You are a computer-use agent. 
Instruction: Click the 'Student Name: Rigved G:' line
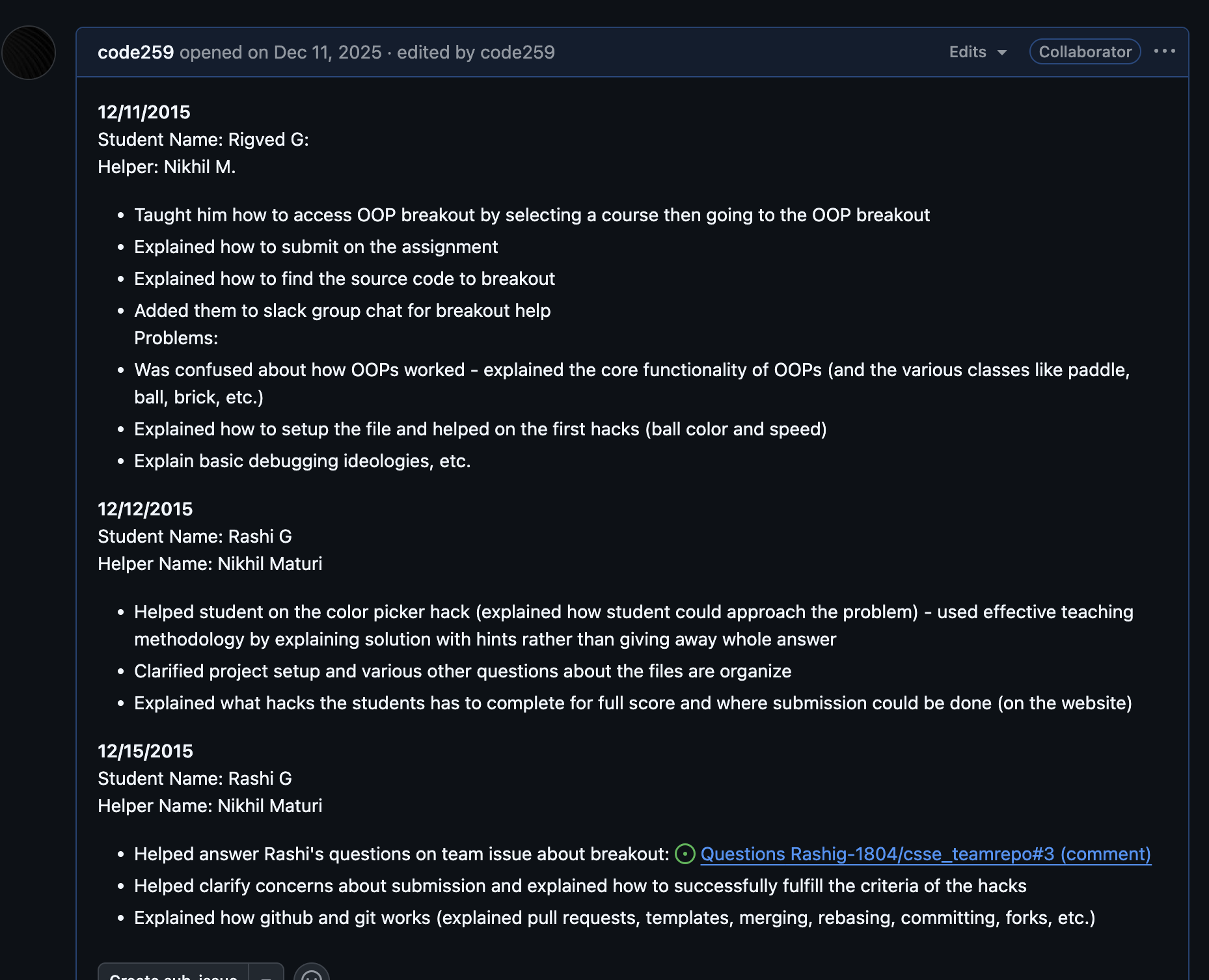[203, 139]
